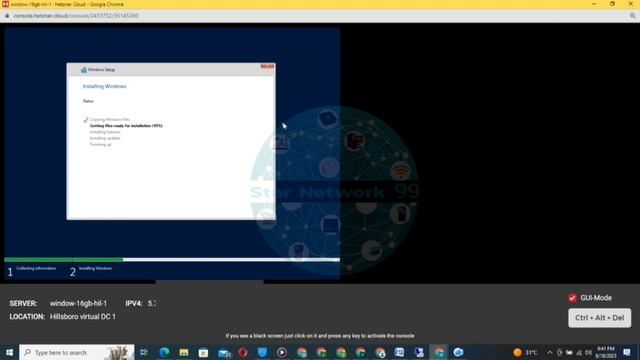Click the green checkmark beside Copying Windows files
This screenshot has height=360, width=640.
86,120
